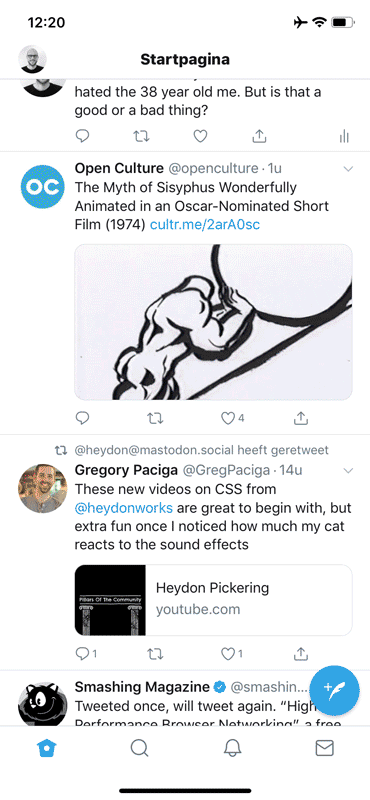Expand Gregory Paciga tweet options chevron

[x=349, y=470]
